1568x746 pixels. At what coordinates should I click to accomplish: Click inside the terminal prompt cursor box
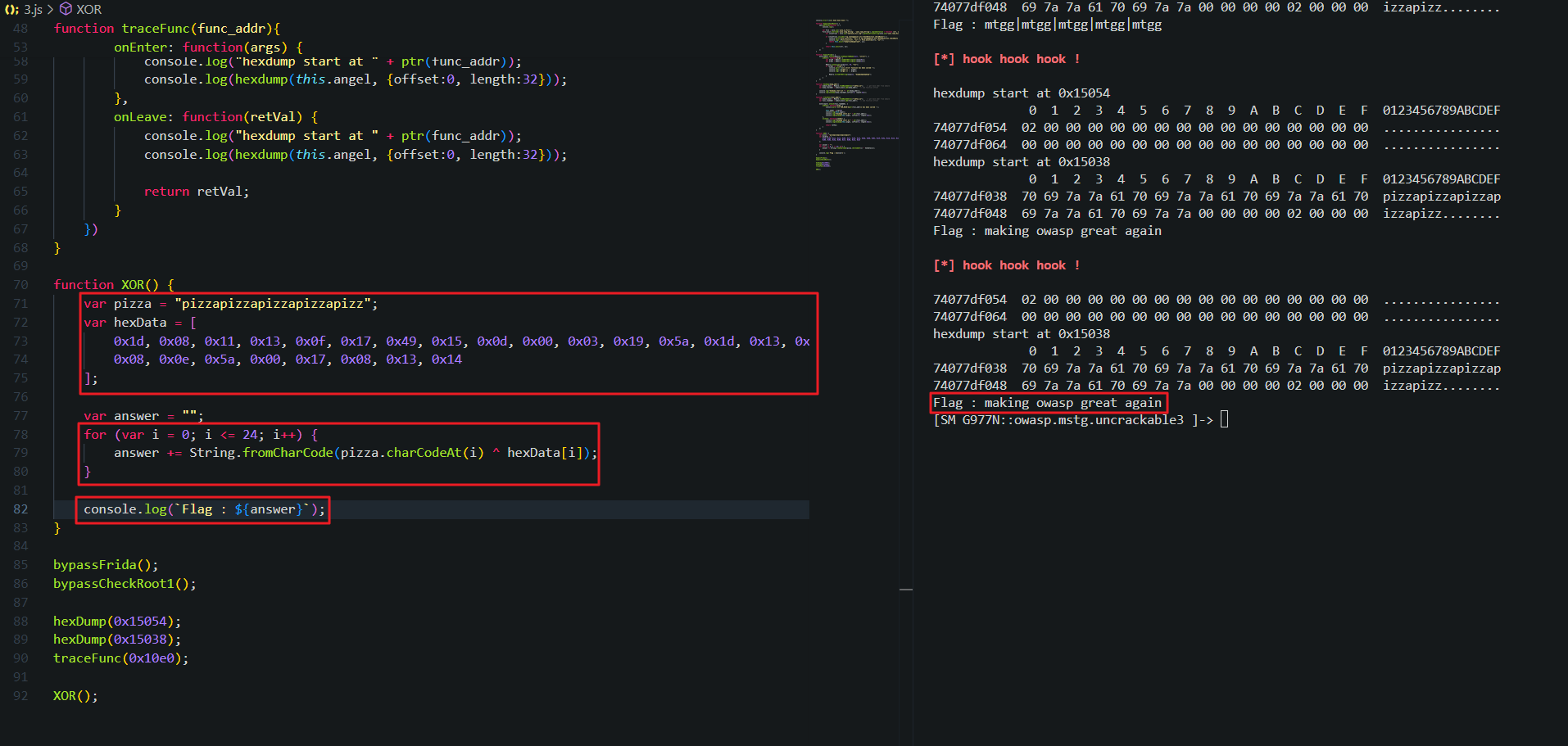pyautogui.click(x=1225, y=420)
